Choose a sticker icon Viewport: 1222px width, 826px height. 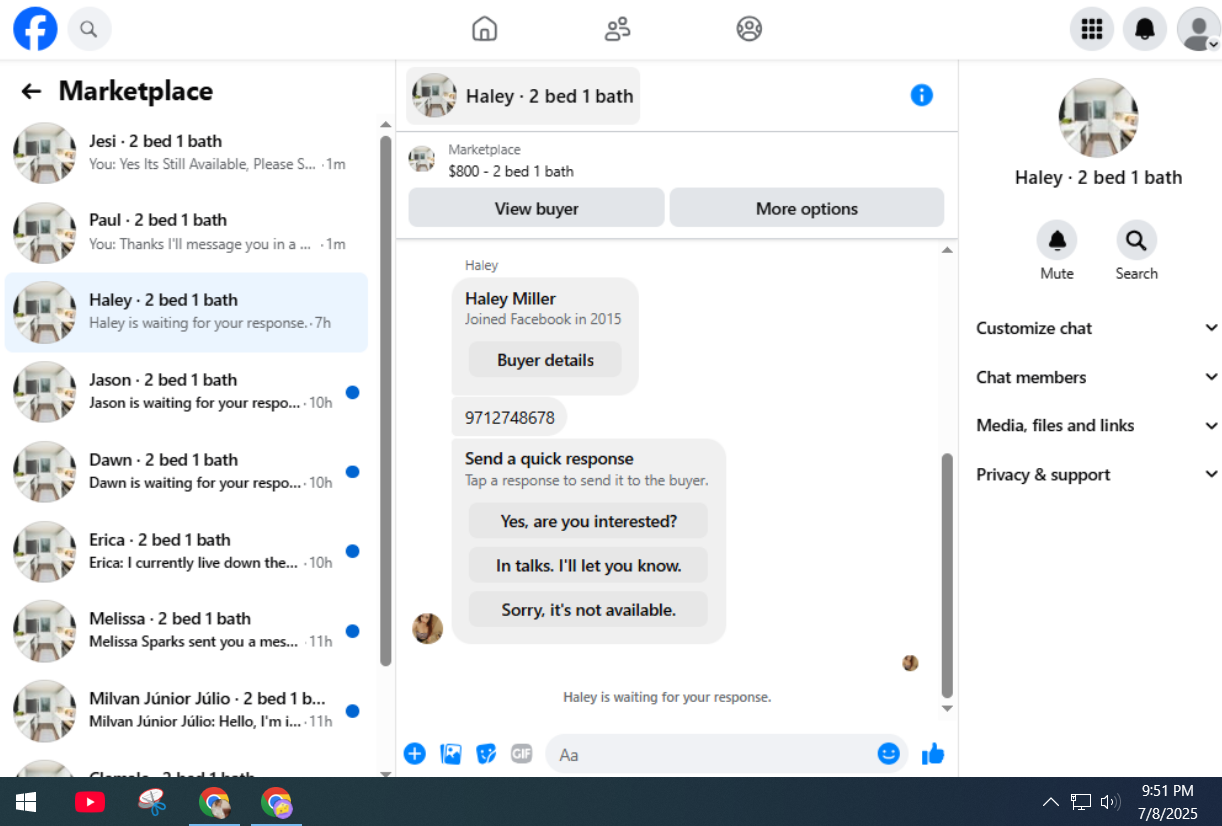pos(487,754)
